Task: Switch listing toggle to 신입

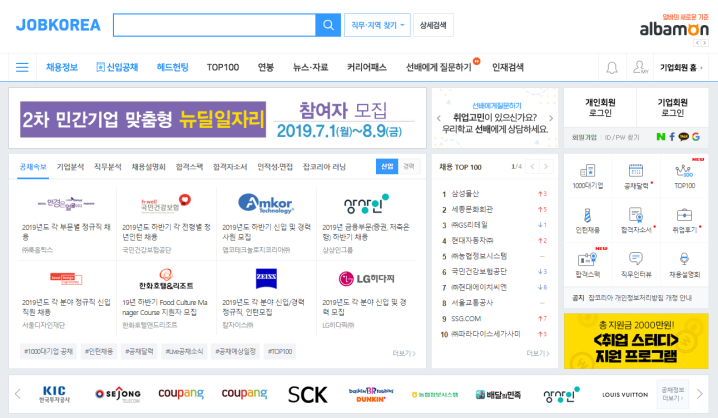Action: 387,166
